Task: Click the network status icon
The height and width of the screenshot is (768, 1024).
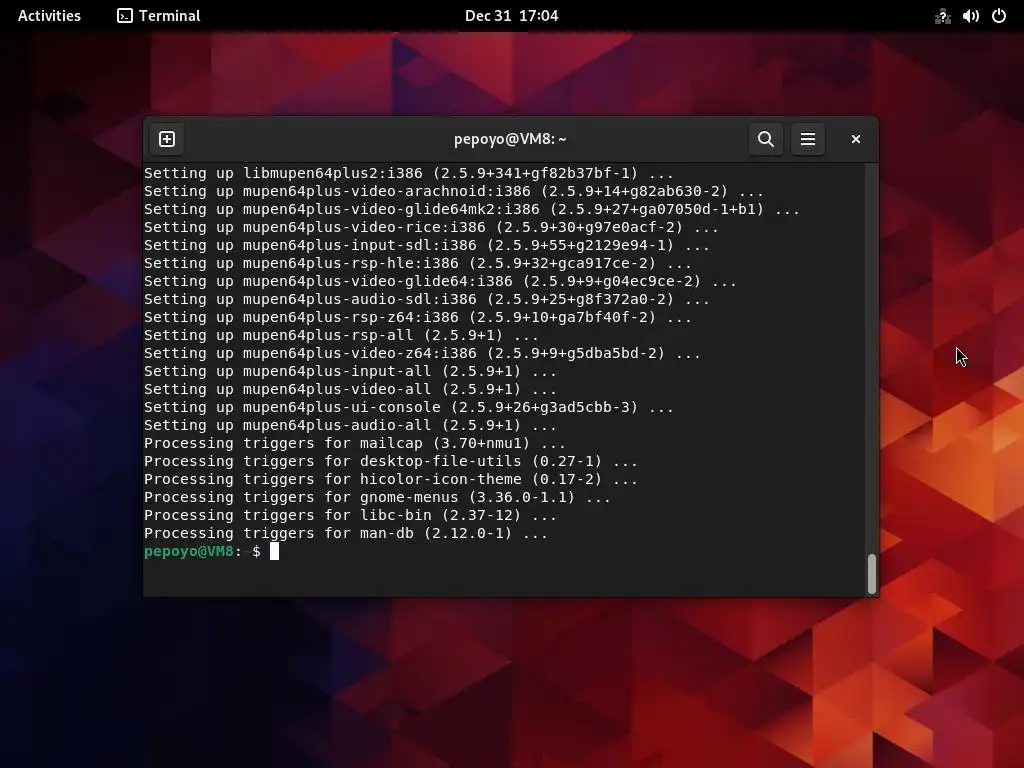Action: pyautogui.click(x=942, y=16)
